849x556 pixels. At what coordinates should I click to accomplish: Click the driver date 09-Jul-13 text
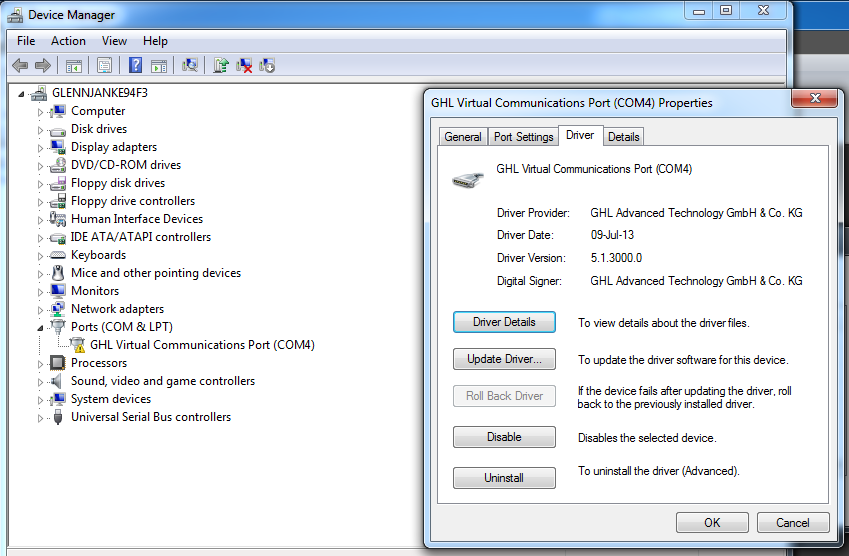tap(612, 235)
